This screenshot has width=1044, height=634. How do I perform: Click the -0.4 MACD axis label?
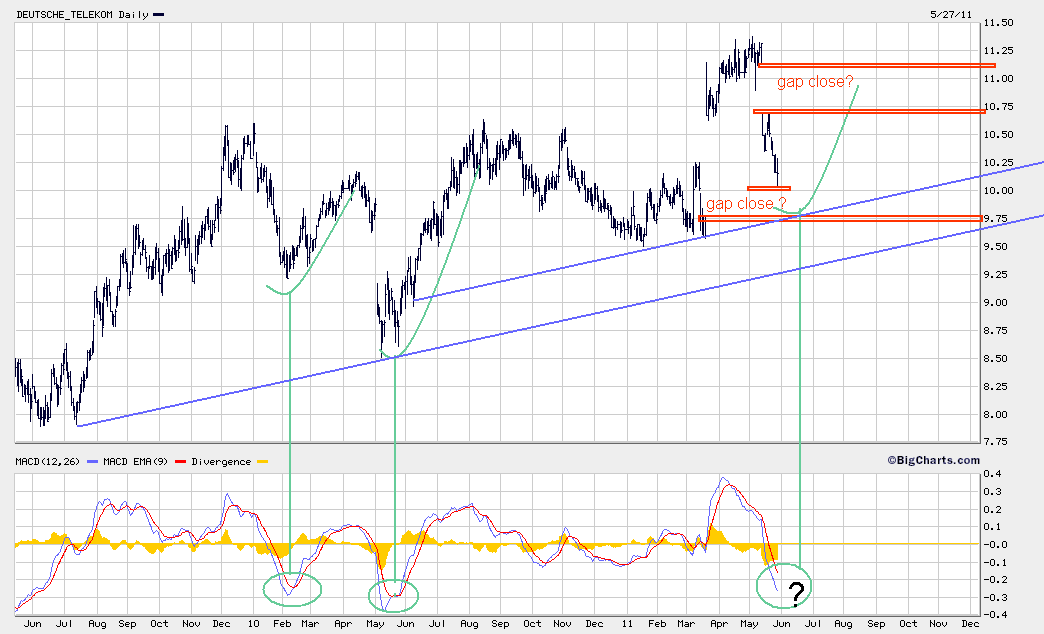997,615
